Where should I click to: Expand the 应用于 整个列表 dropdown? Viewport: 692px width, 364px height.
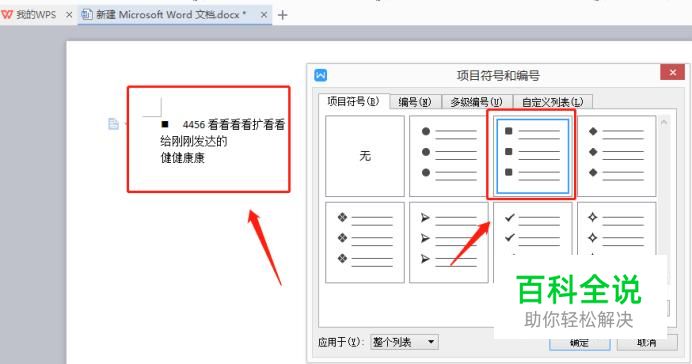pos(404,342)
